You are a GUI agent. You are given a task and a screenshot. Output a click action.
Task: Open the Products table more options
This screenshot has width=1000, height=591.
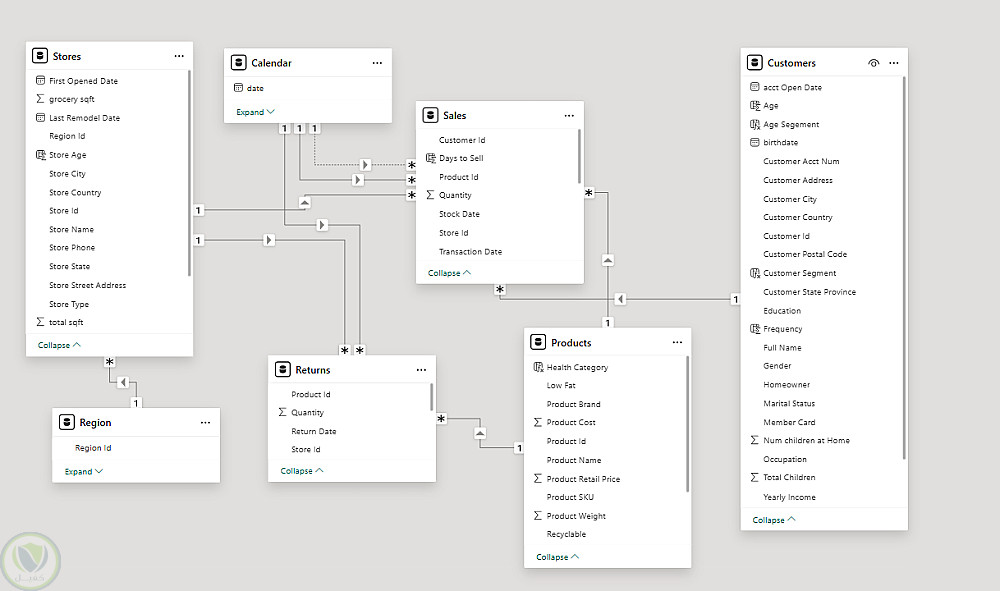tap(677, 343)
